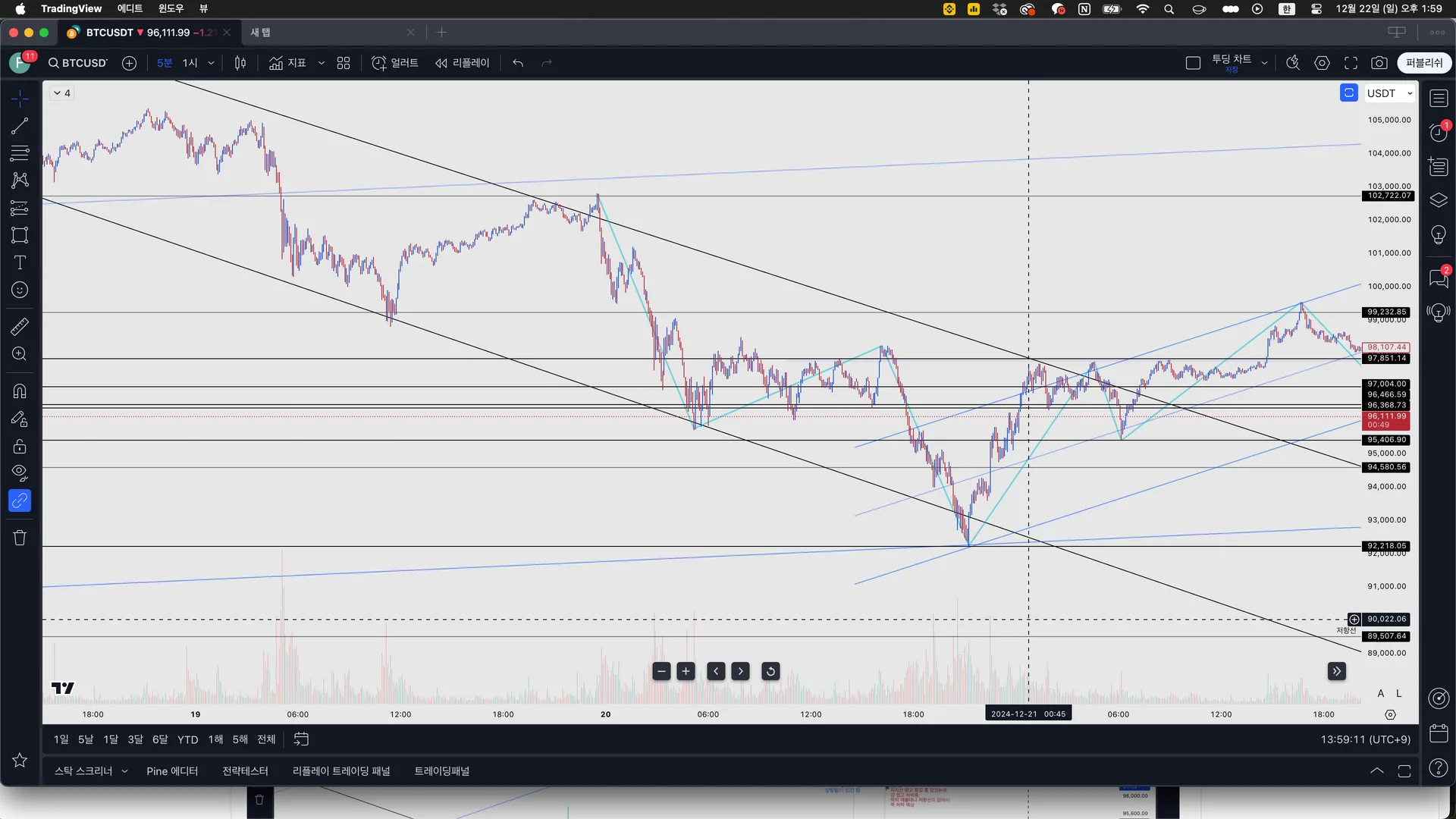Image resolution: width=1456 pixels, height=819 pixels.
Task: Select the 1달 date range button
Action: click(111, 739)
